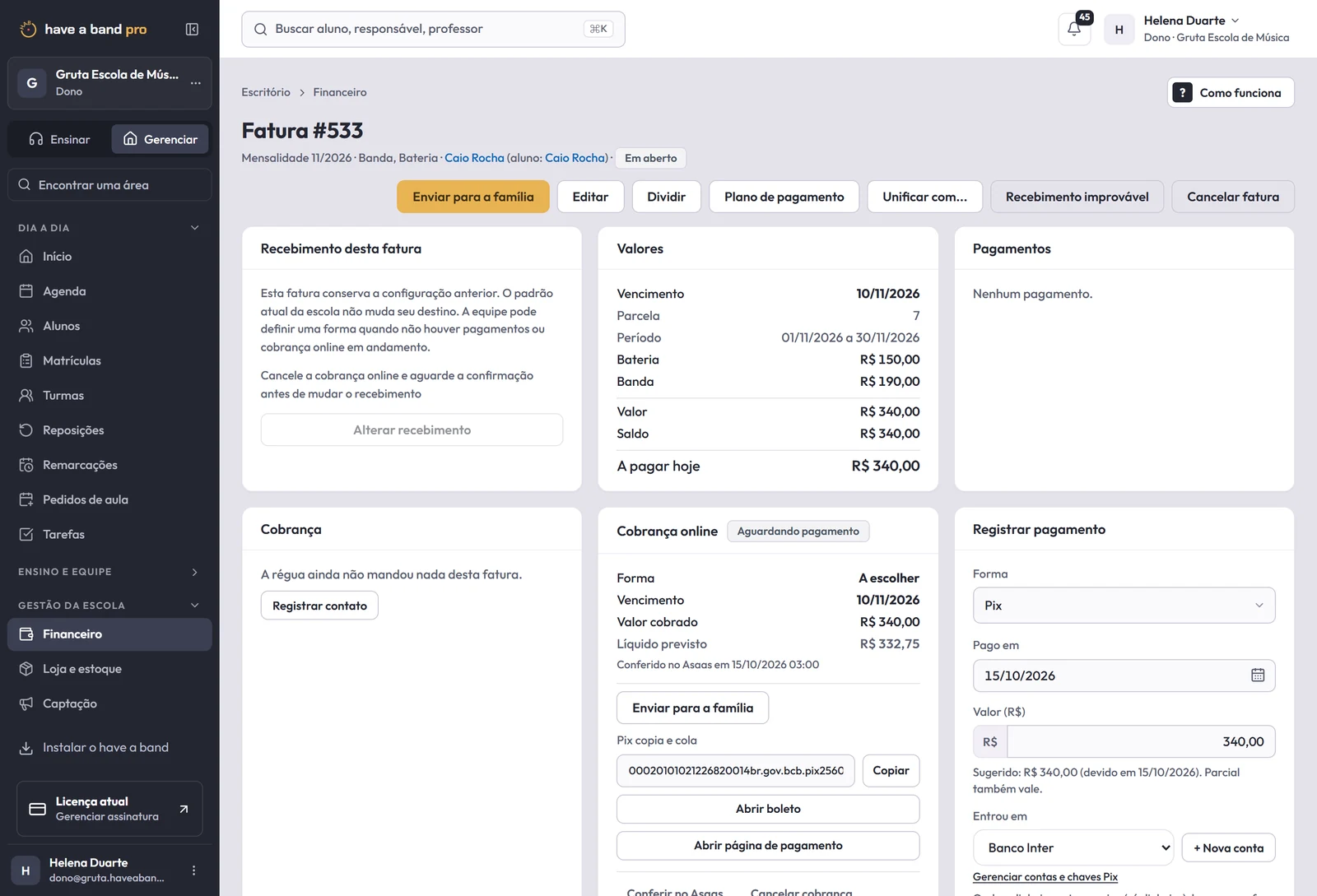This screenshot has width=1317, height=896.
Task: Open Matrículas section
Action: (109, 360)
